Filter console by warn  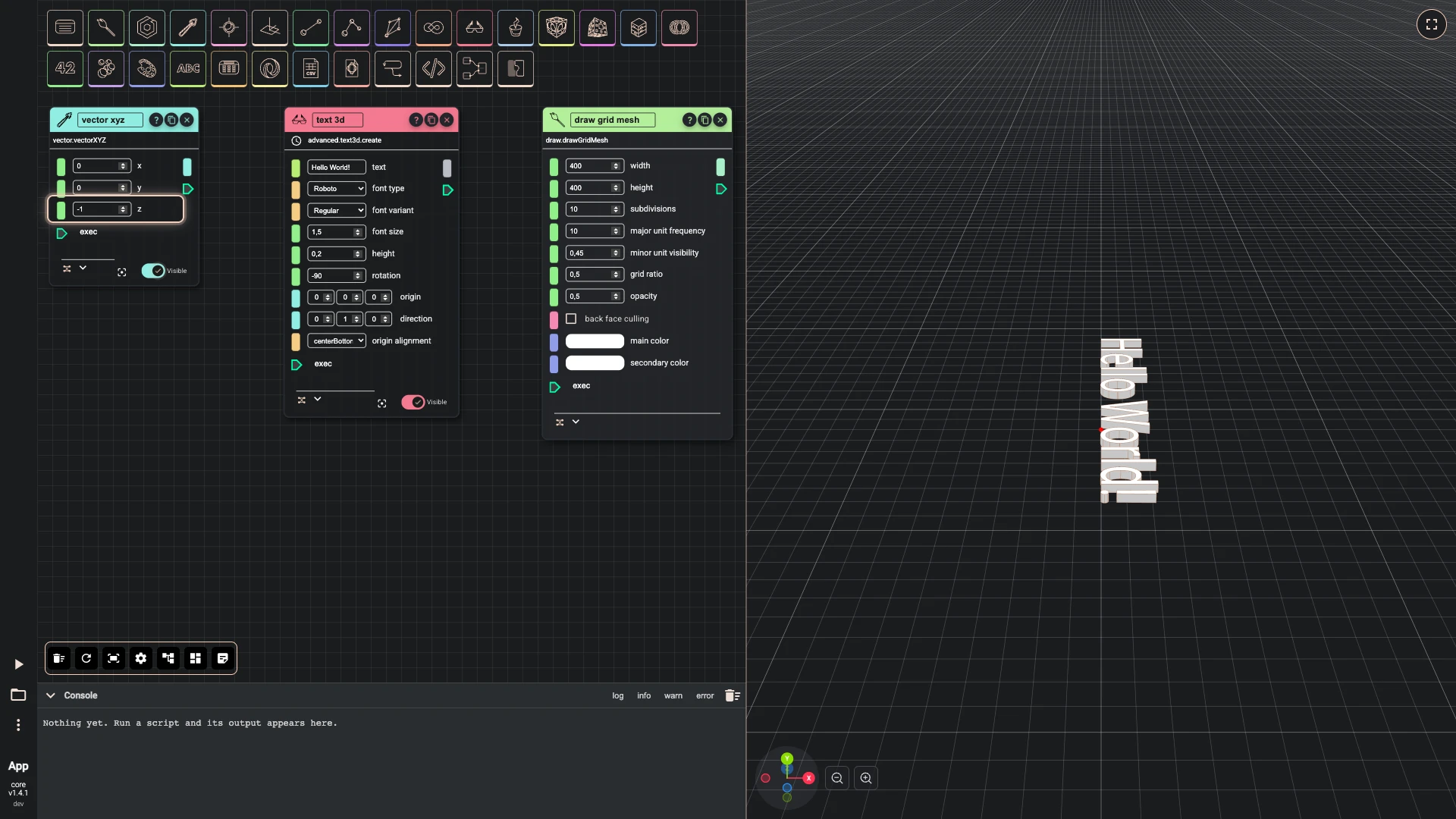click(x=673, y=696)
